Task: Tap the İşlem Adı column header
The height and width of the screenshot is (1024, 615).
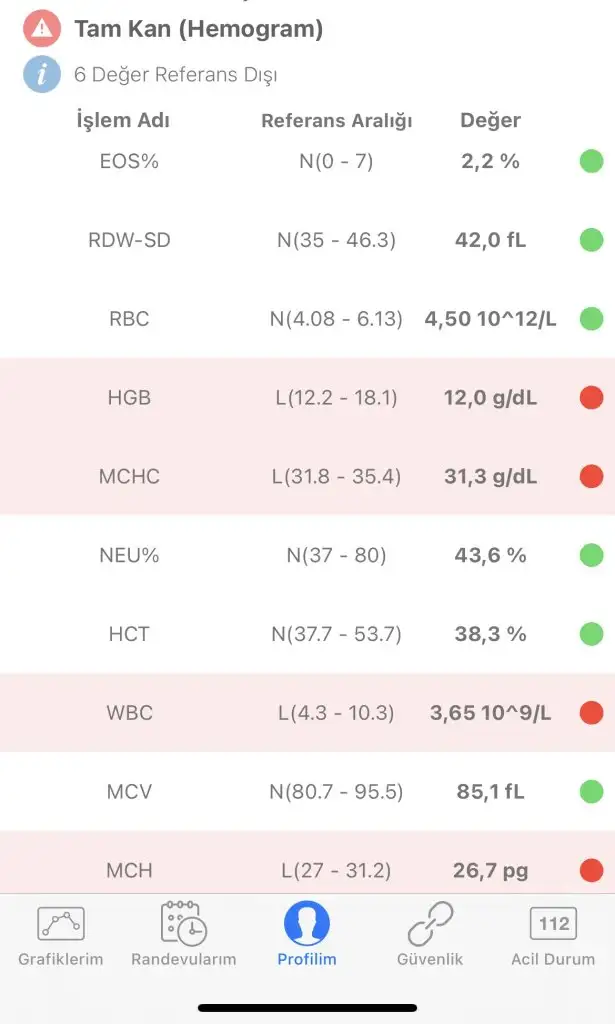Action: tap(123, 121)
